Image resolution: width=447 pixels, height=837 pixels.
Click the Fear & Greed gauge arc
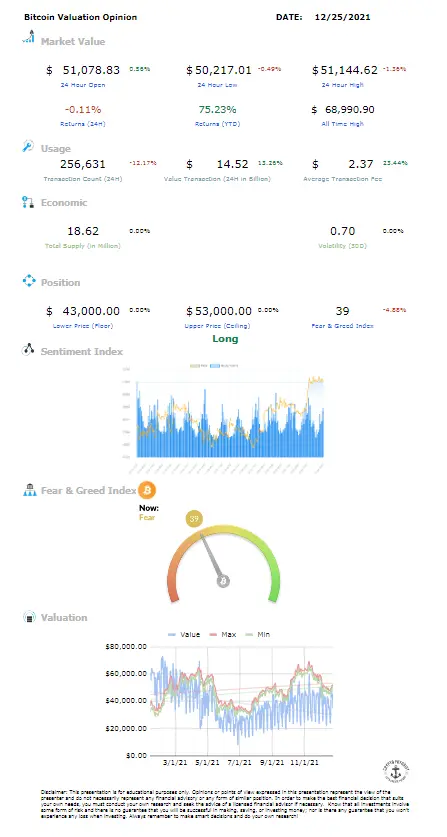pyautogui.click(x=223, y=563)
